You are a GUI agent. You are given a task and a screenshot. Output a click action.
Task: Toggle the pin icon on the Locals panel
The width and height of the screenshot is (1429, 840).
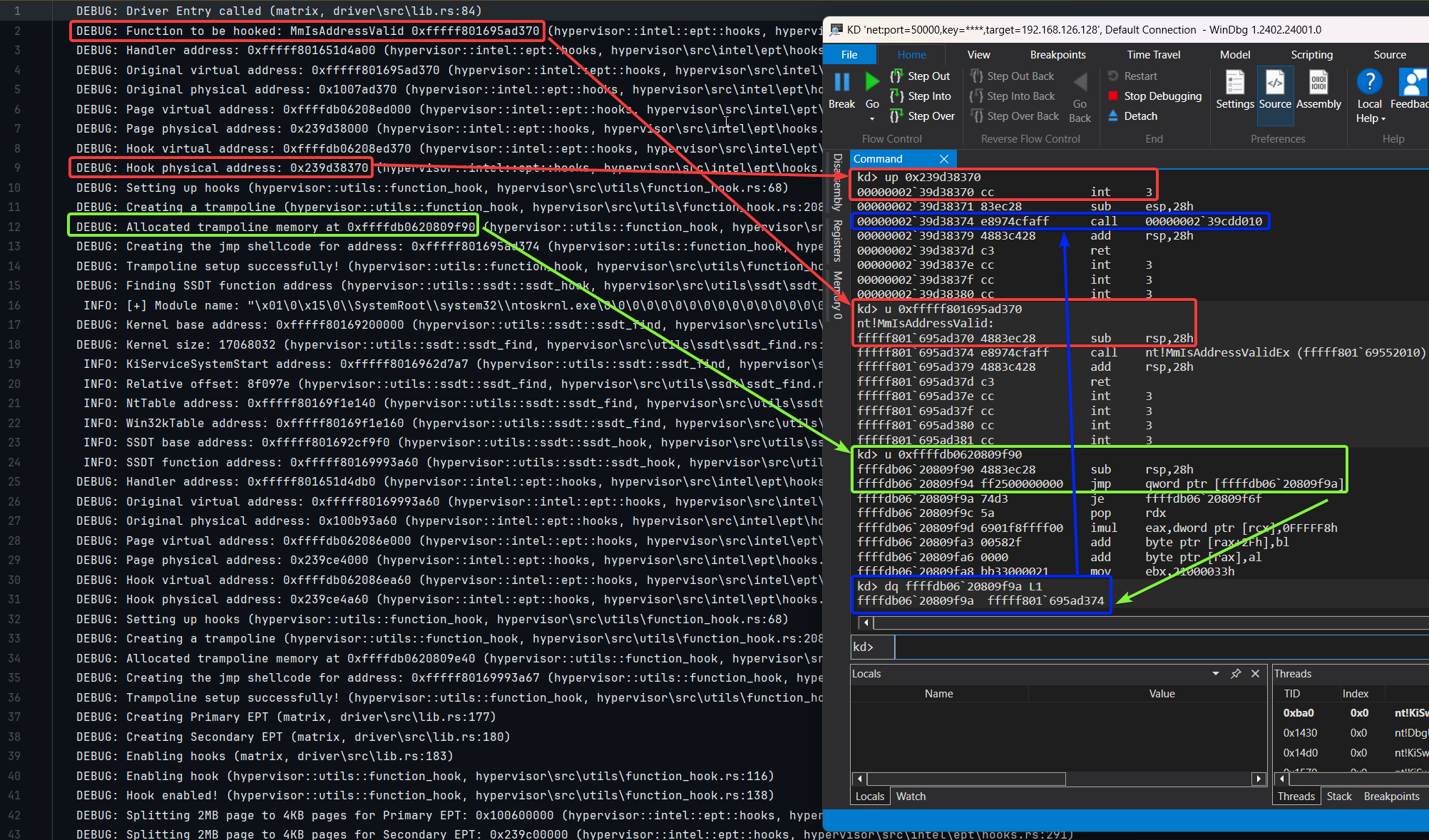tap(1236, 673)
